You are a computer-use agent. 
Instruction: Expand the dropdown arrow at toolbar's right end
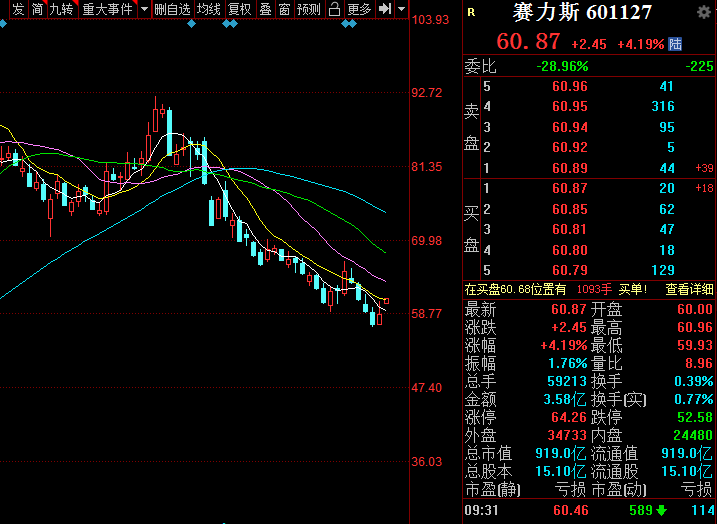401,9
